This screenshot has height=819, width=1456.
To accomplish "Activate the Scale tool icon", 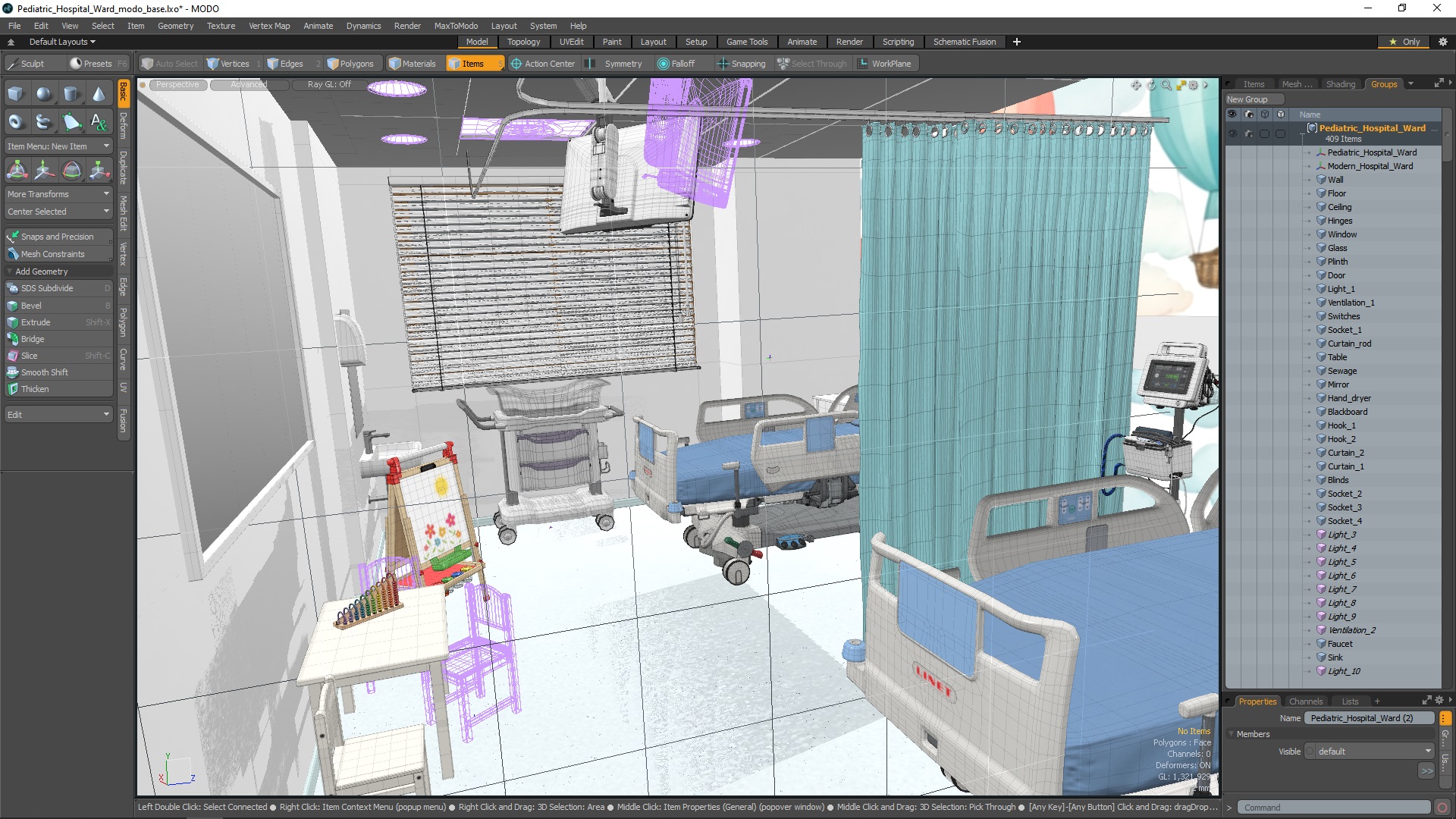I will (x=99, y=171).
